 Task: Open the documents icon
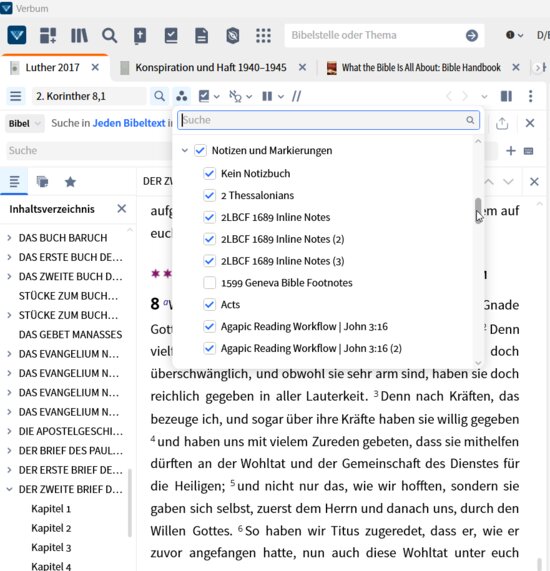tap(201, 35)
